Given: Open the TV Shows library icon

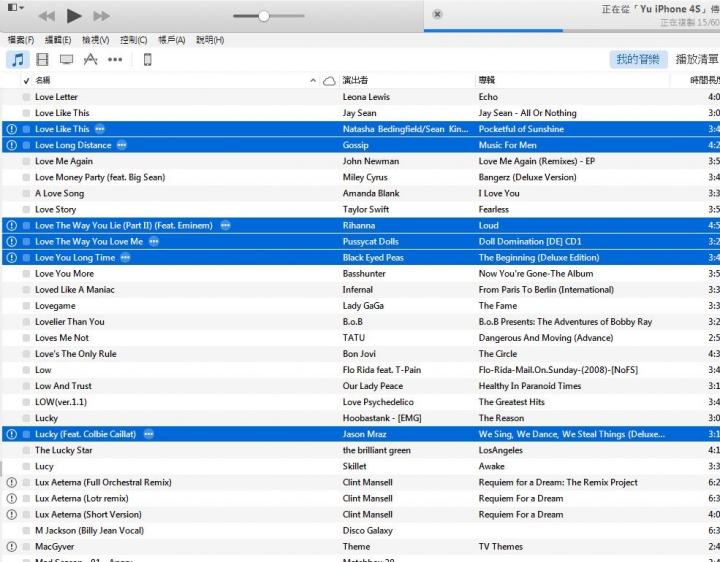Looking at the screenshot, I should pos(67,60).
